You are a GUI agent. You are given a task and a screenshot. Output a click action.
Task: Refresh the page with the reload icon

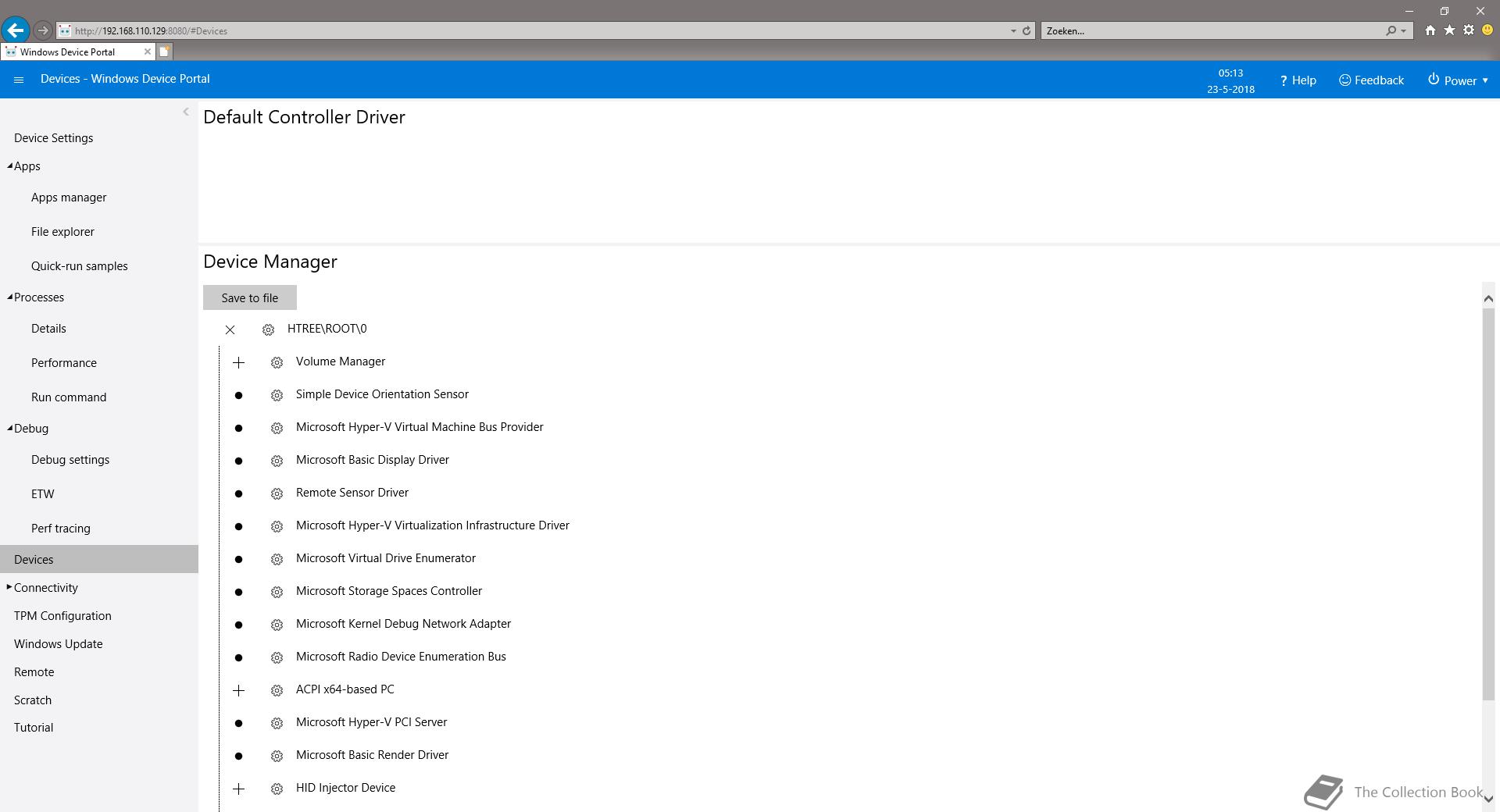point(1027,30)
